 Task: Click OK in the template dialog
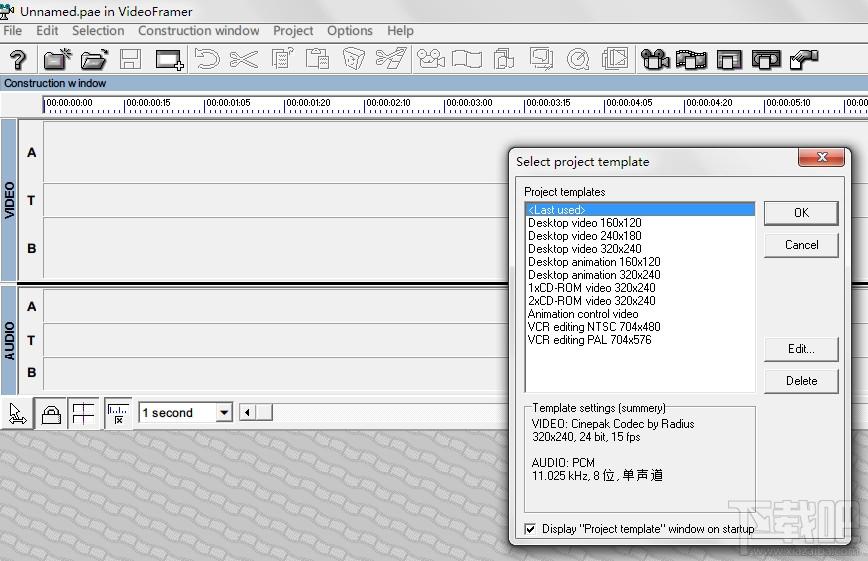(801, 213)
